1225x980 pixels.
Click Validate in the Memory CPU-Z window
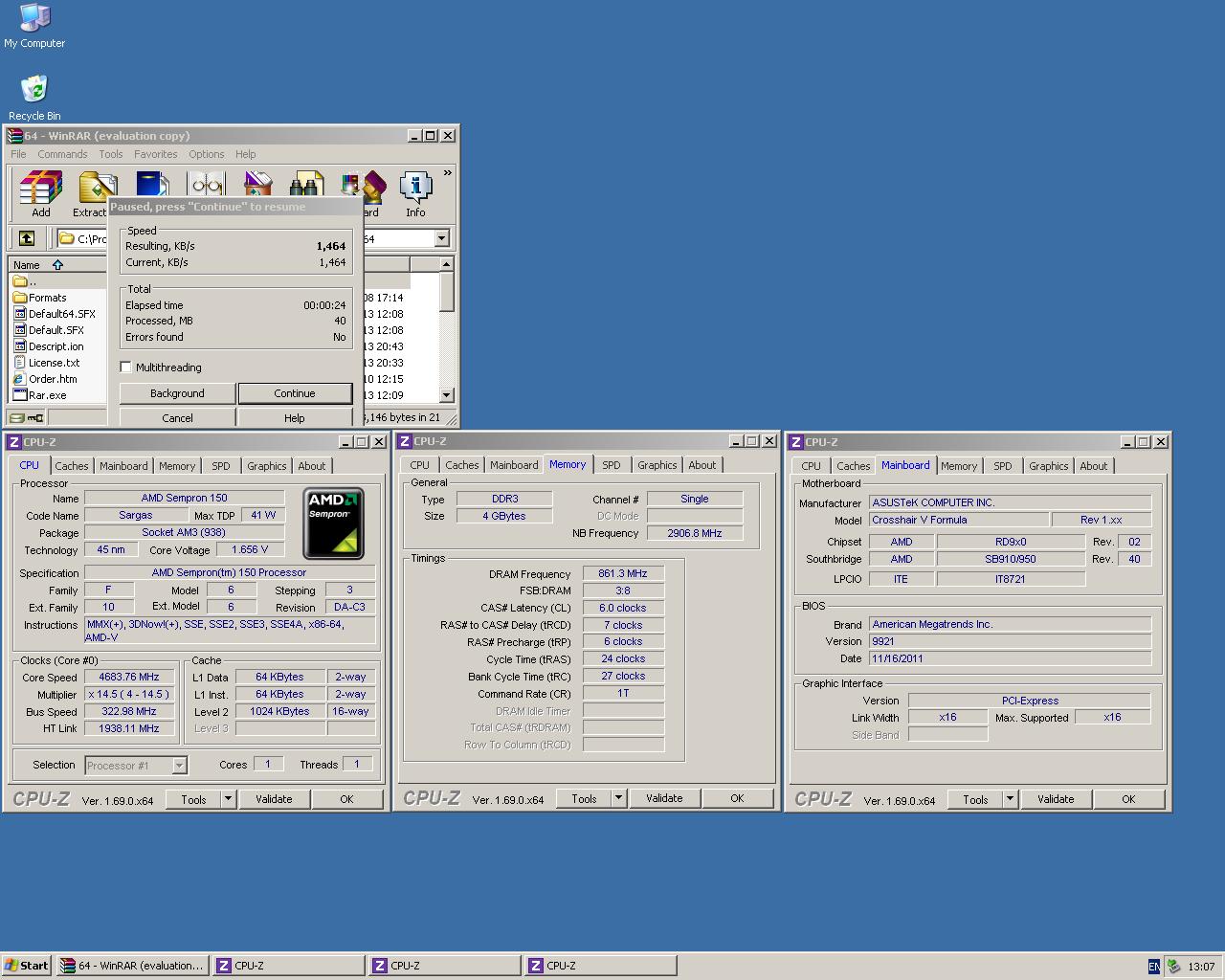coord(664,798)
